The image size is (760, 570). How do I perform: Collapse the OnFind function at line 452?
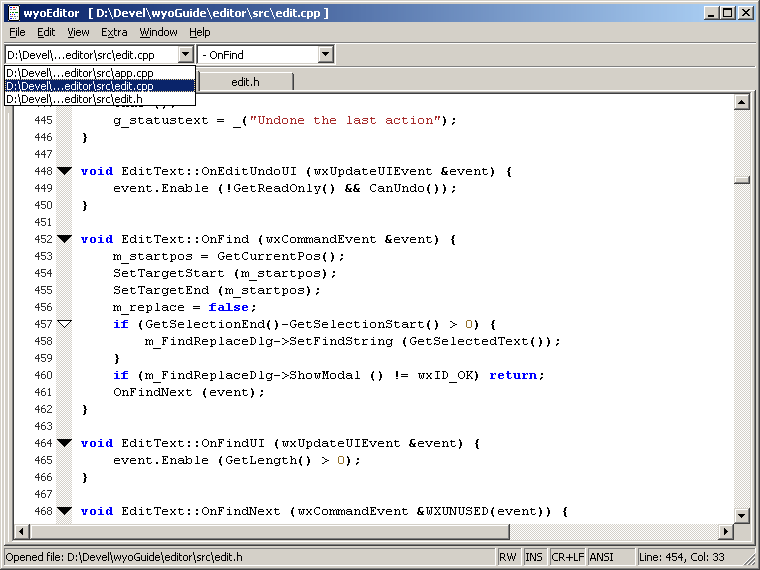[x=65, y=239]
